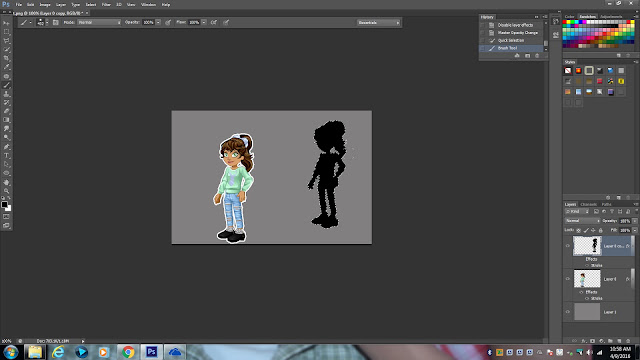Open the File menu
640x360 pixels.
point(18,4)
